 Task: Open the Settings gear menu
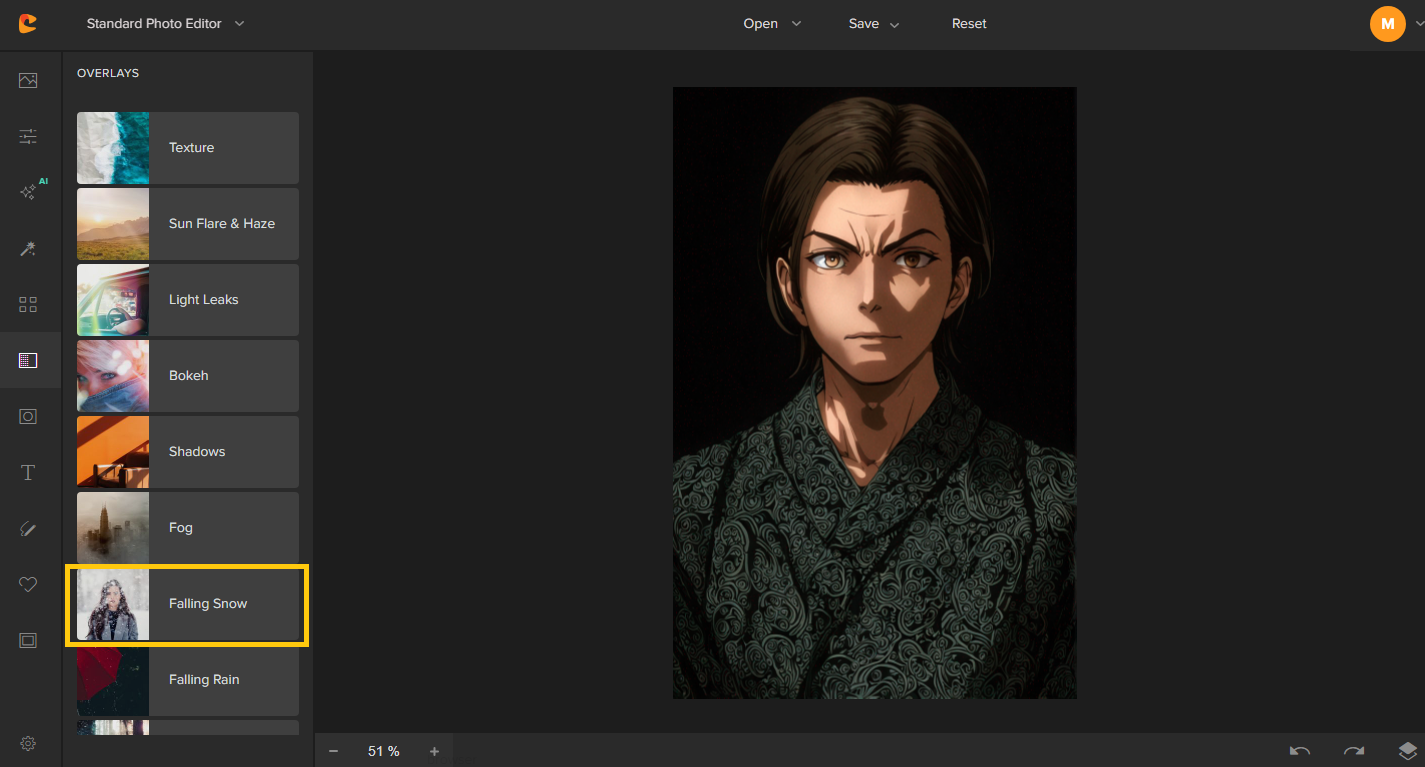pos(27,743)
